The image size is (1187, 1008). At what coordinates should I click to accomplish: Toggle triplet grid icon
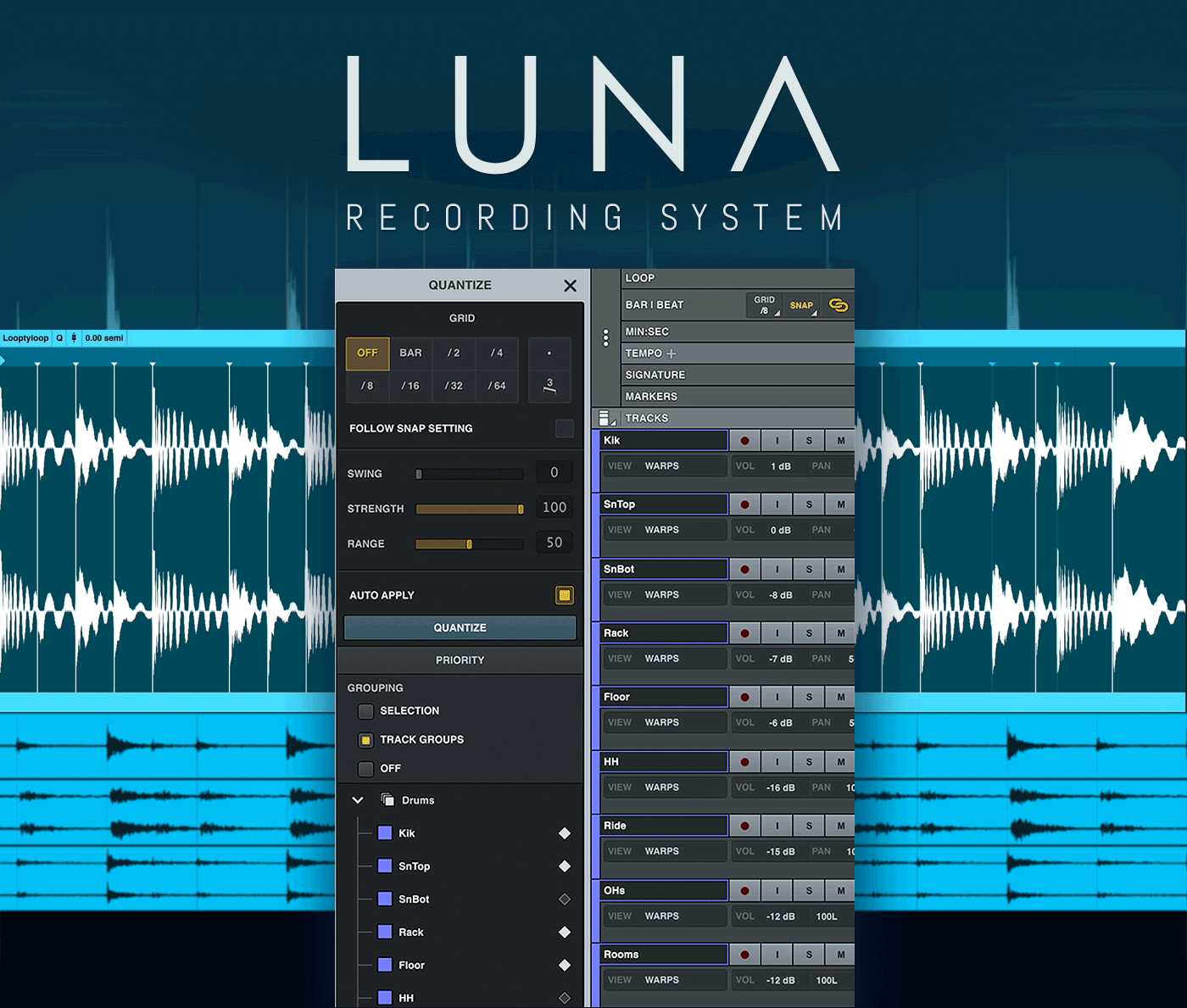click(x=549, y=386)
